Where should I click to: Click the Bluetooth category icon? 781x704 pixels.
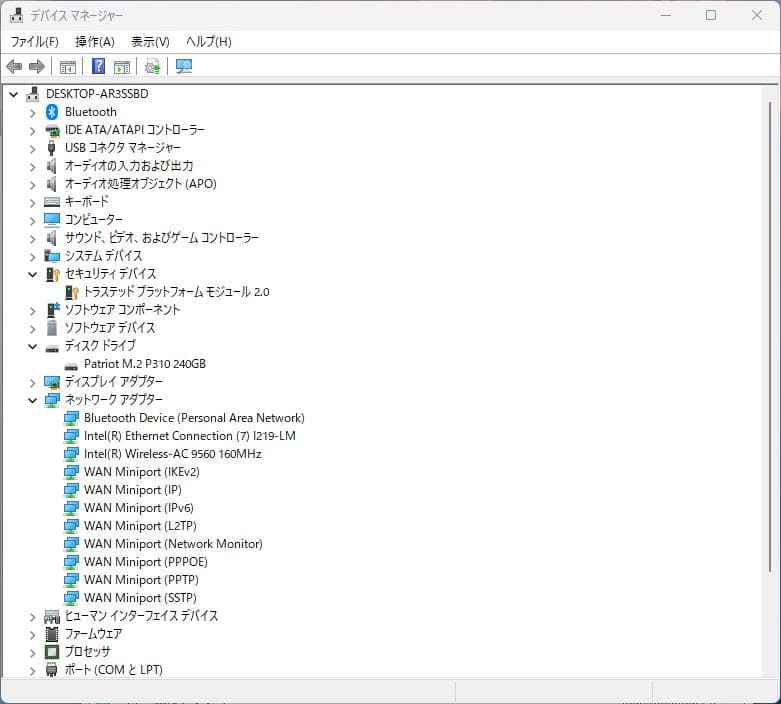coord(52,112)
